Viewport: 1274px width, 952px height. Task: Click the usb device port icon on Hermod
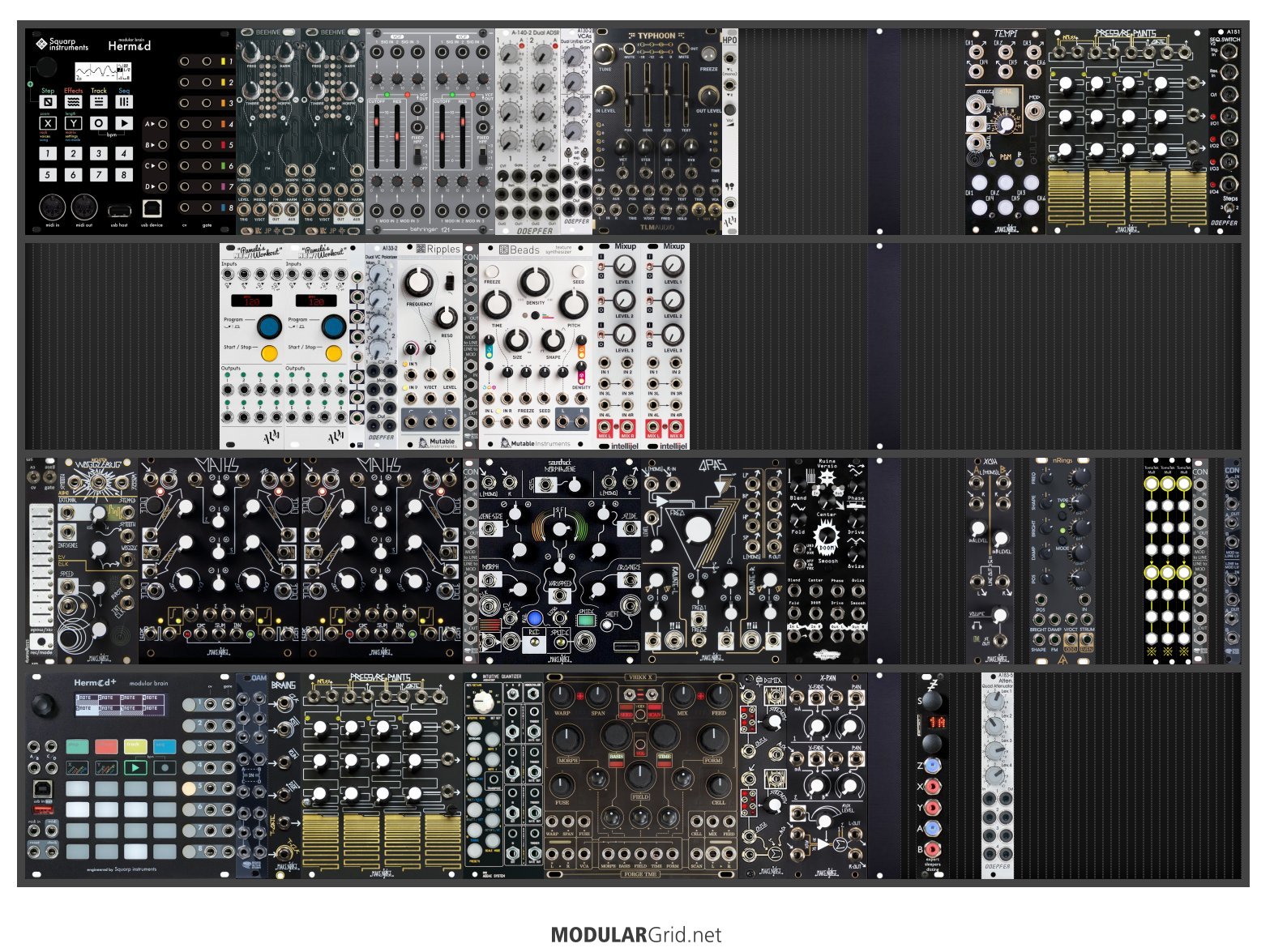[152, 208]
